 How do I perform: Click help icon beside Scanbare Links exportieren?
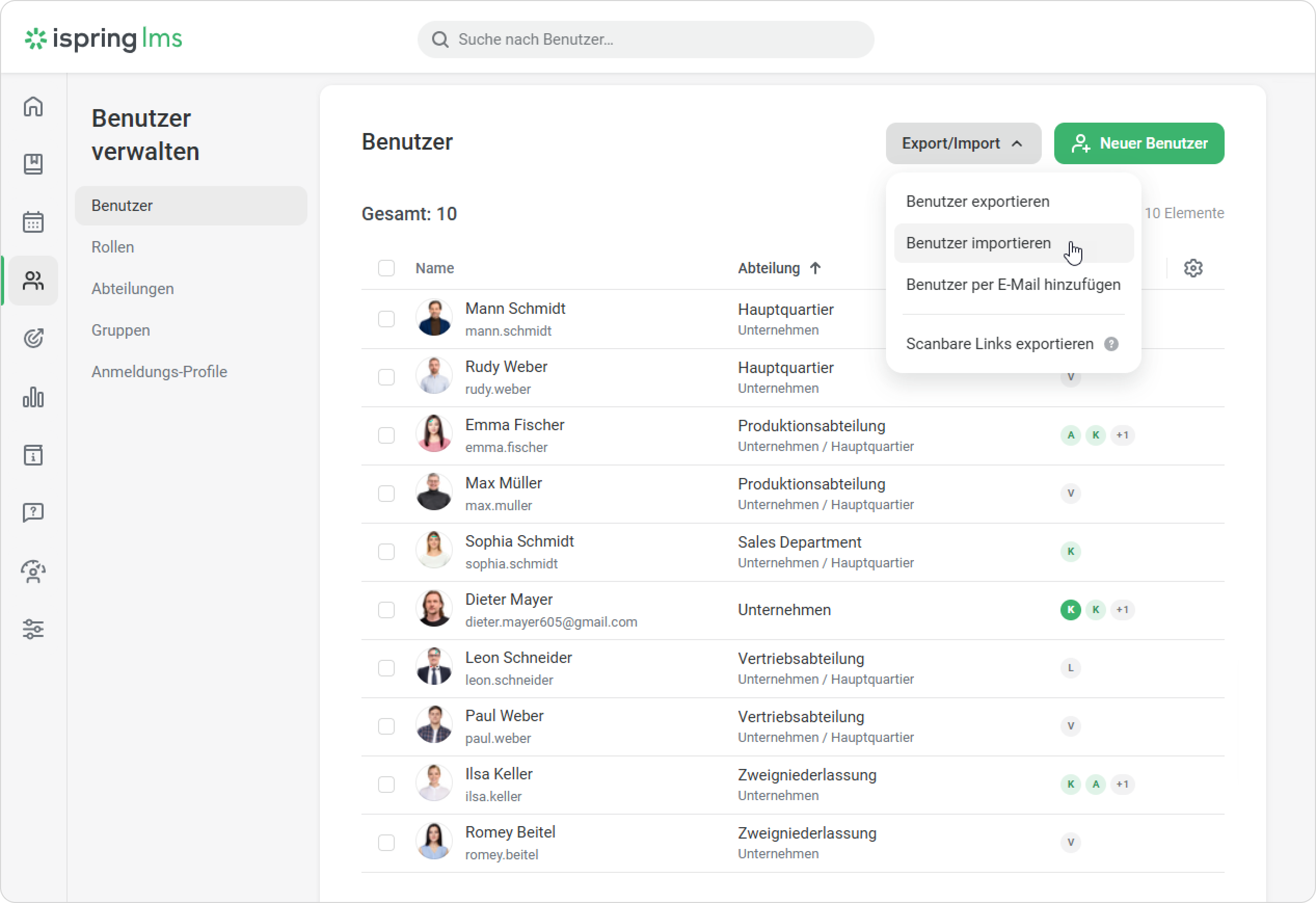(1111, 344)
